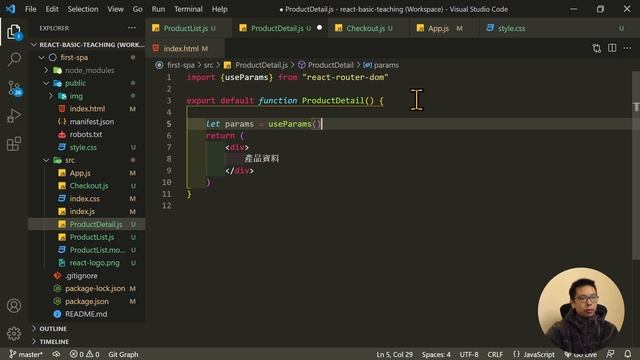
Task: Collapse the REACT-BASIC-TEACHING workspace section
Action: click(87, 44)
